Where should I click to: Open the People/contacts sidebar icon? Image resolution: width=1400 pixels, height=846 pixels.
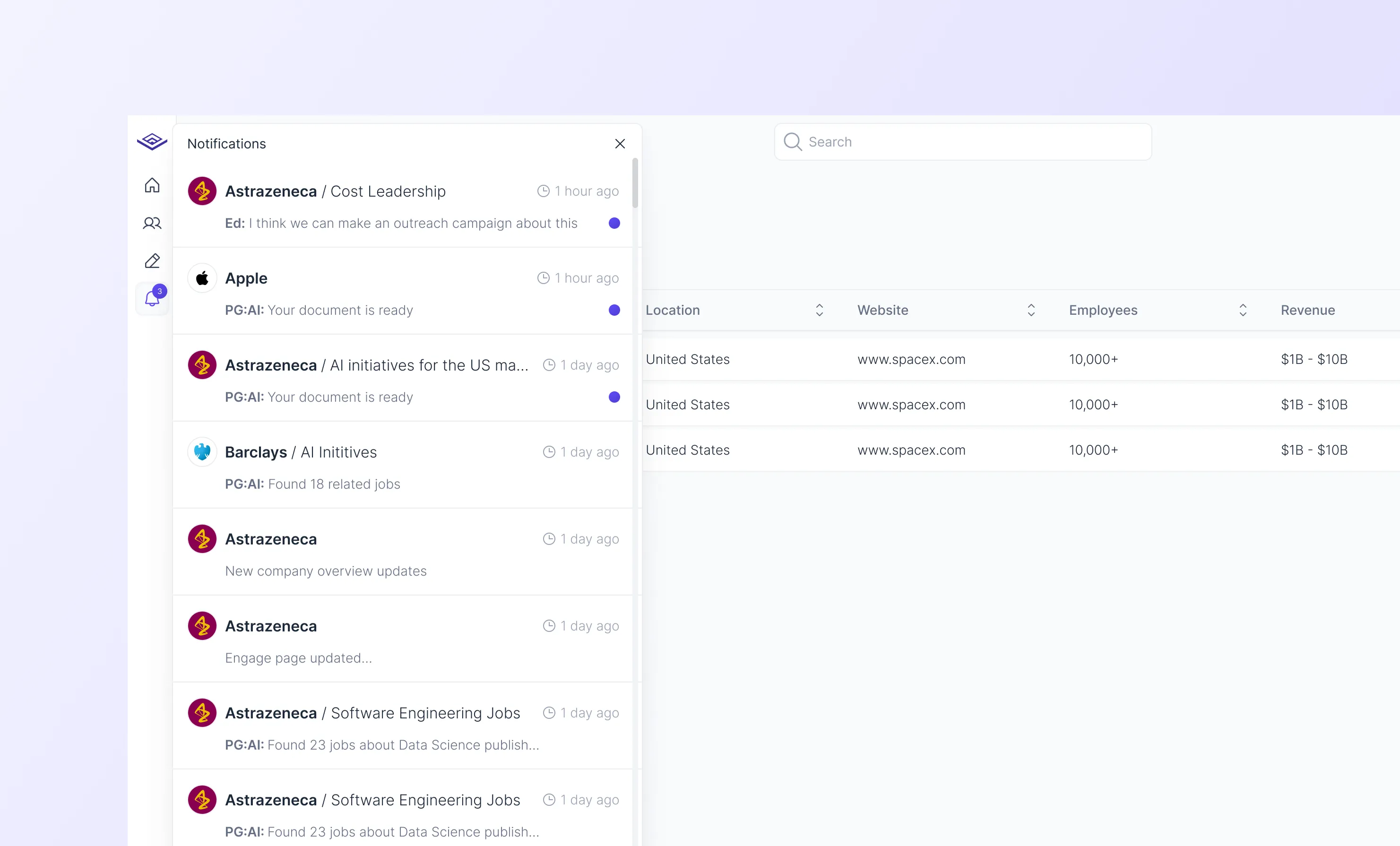152,223
